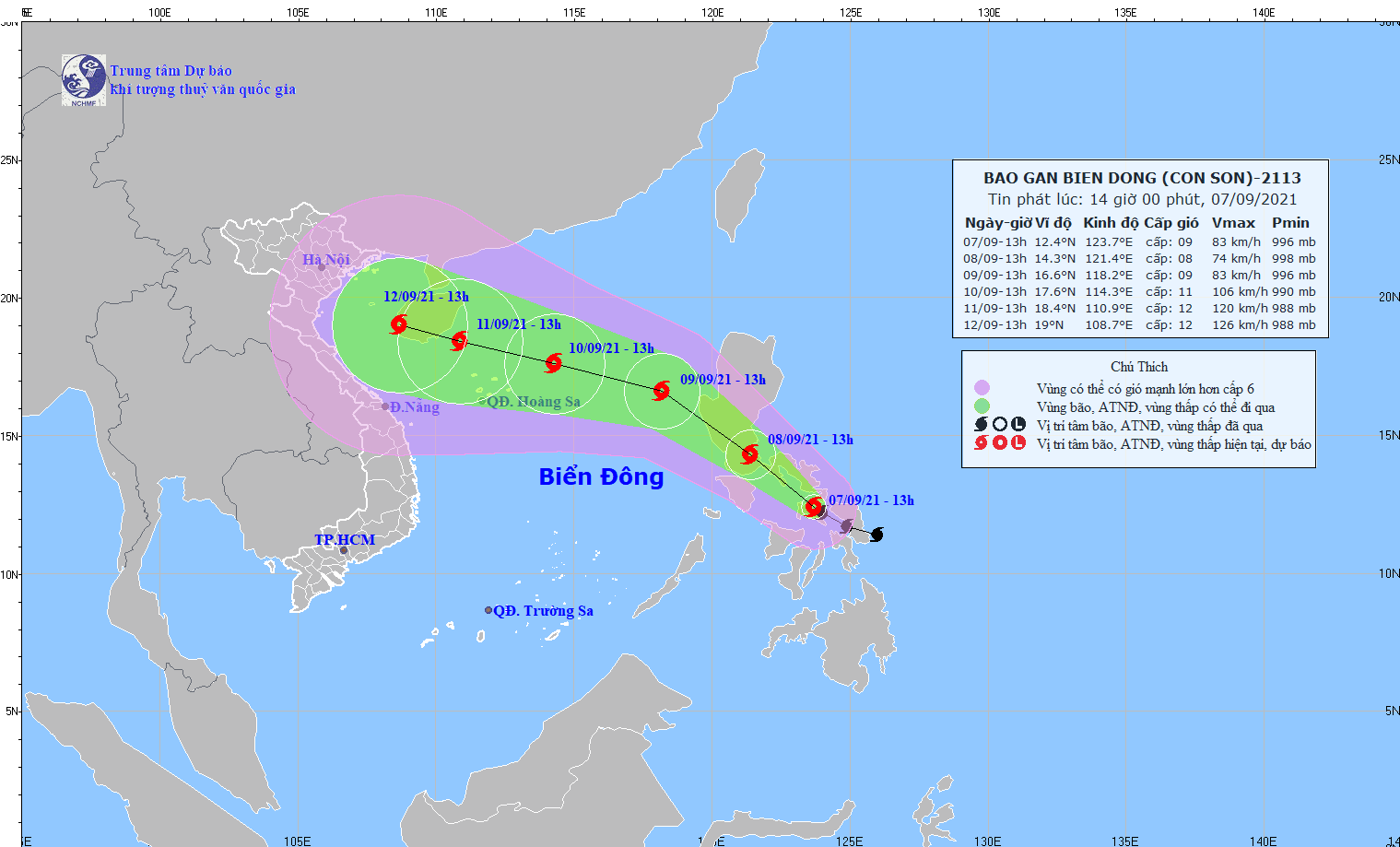Click the TP.HCM city marker dot
The image size is (1400, 847).
pyautogui.click(x=344, y=551)
